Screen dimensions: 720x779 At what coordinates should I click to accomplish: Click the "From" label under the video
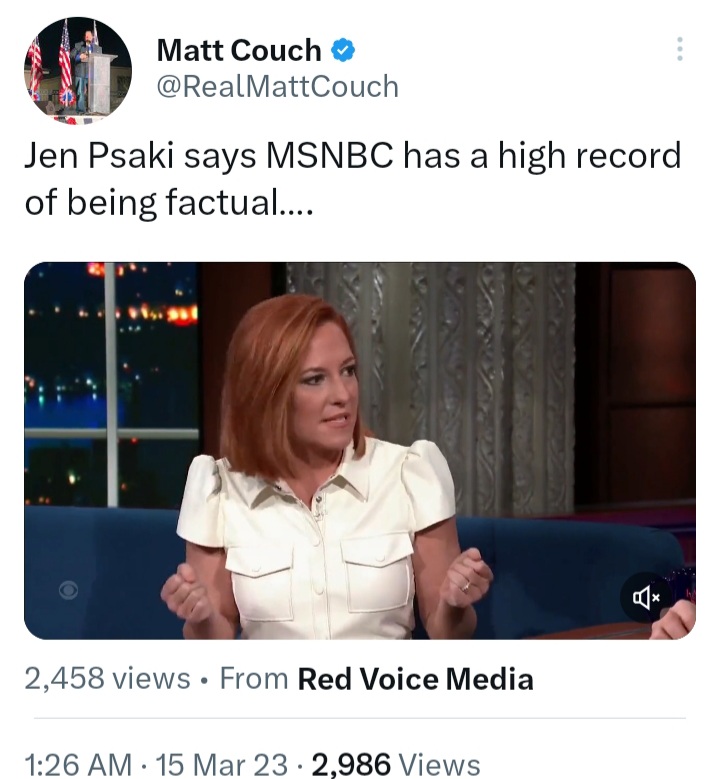pyautogui.click(x=254, y=679)
